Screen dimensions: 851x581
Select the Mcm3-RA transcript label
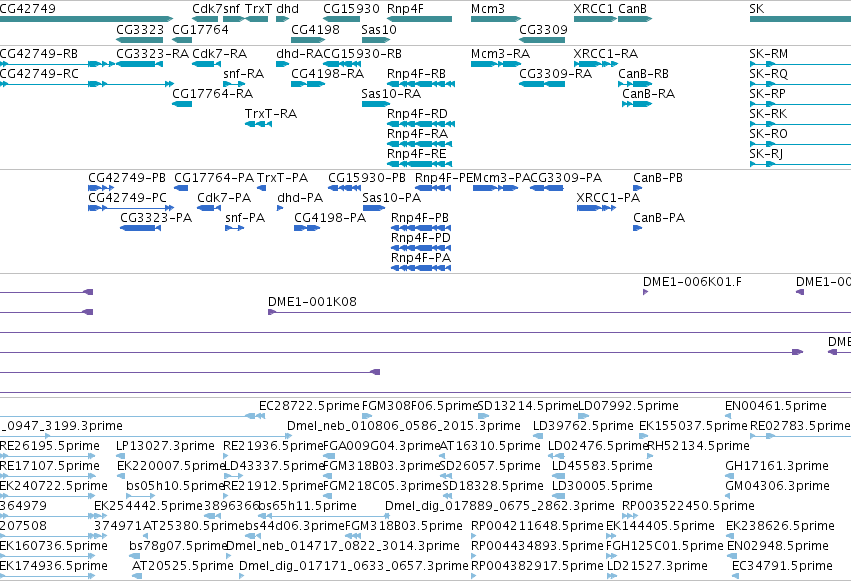click(500, 54)
